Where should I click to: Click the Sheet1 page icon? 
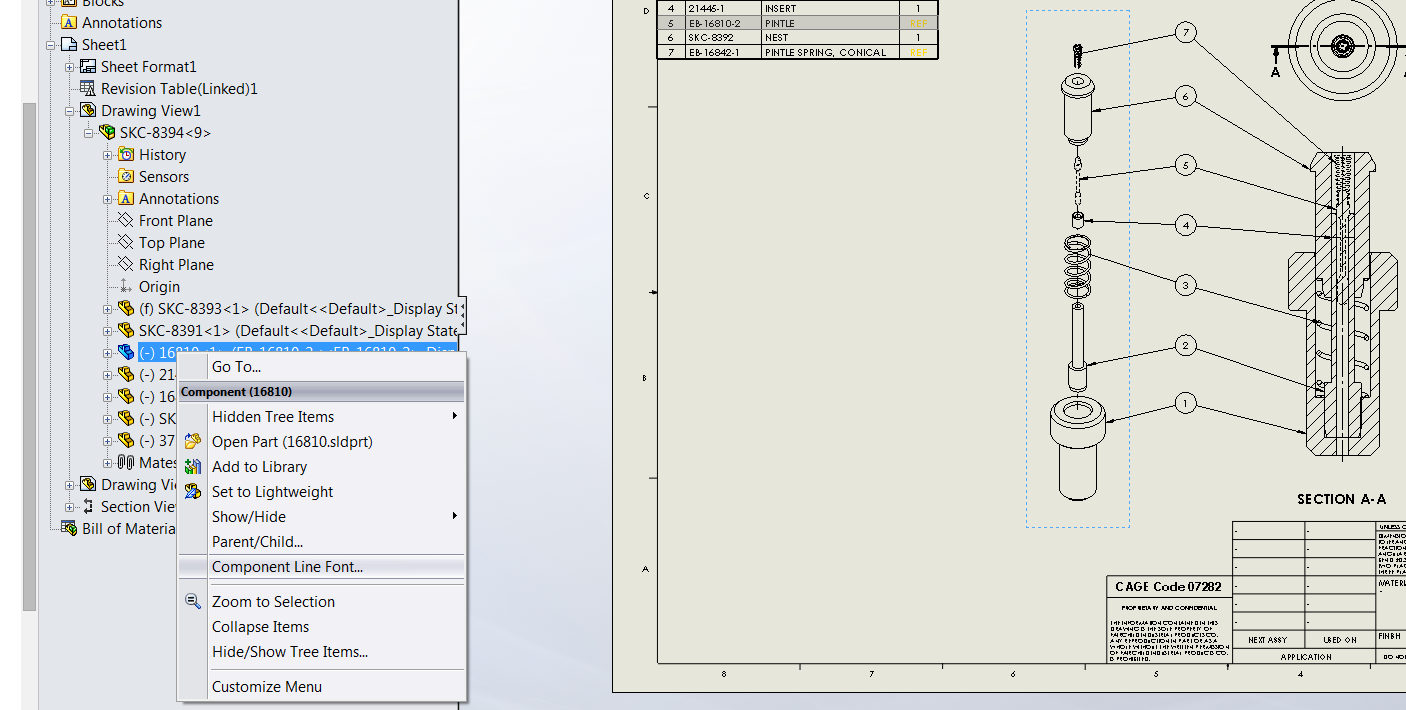[69, 44]
